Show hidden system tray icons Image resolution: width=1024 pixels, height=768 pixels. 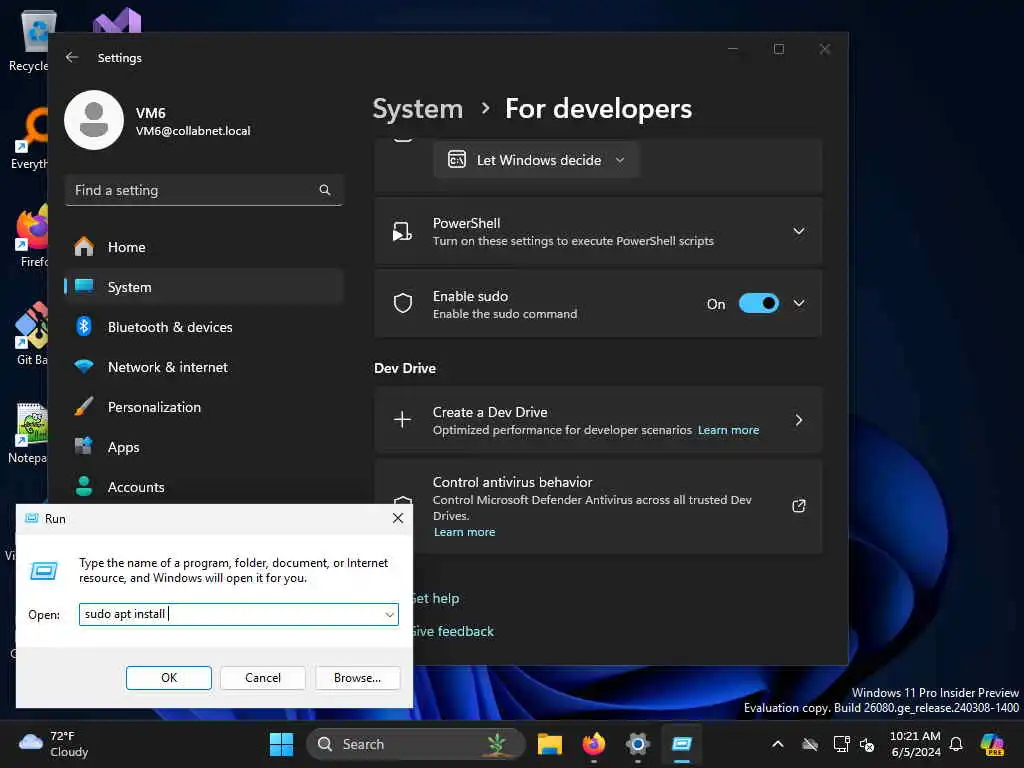[778, 744]
